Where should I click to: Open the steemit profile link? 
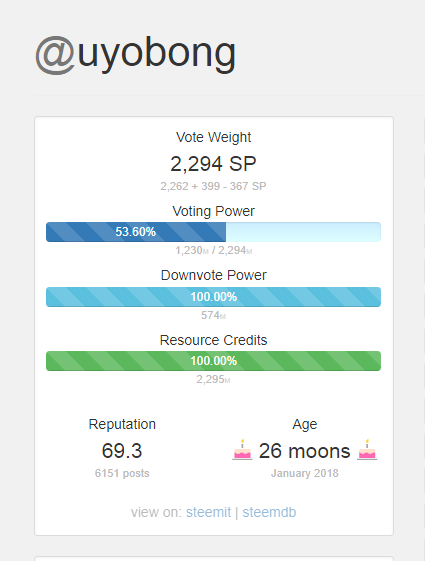(x=208, y=512)
